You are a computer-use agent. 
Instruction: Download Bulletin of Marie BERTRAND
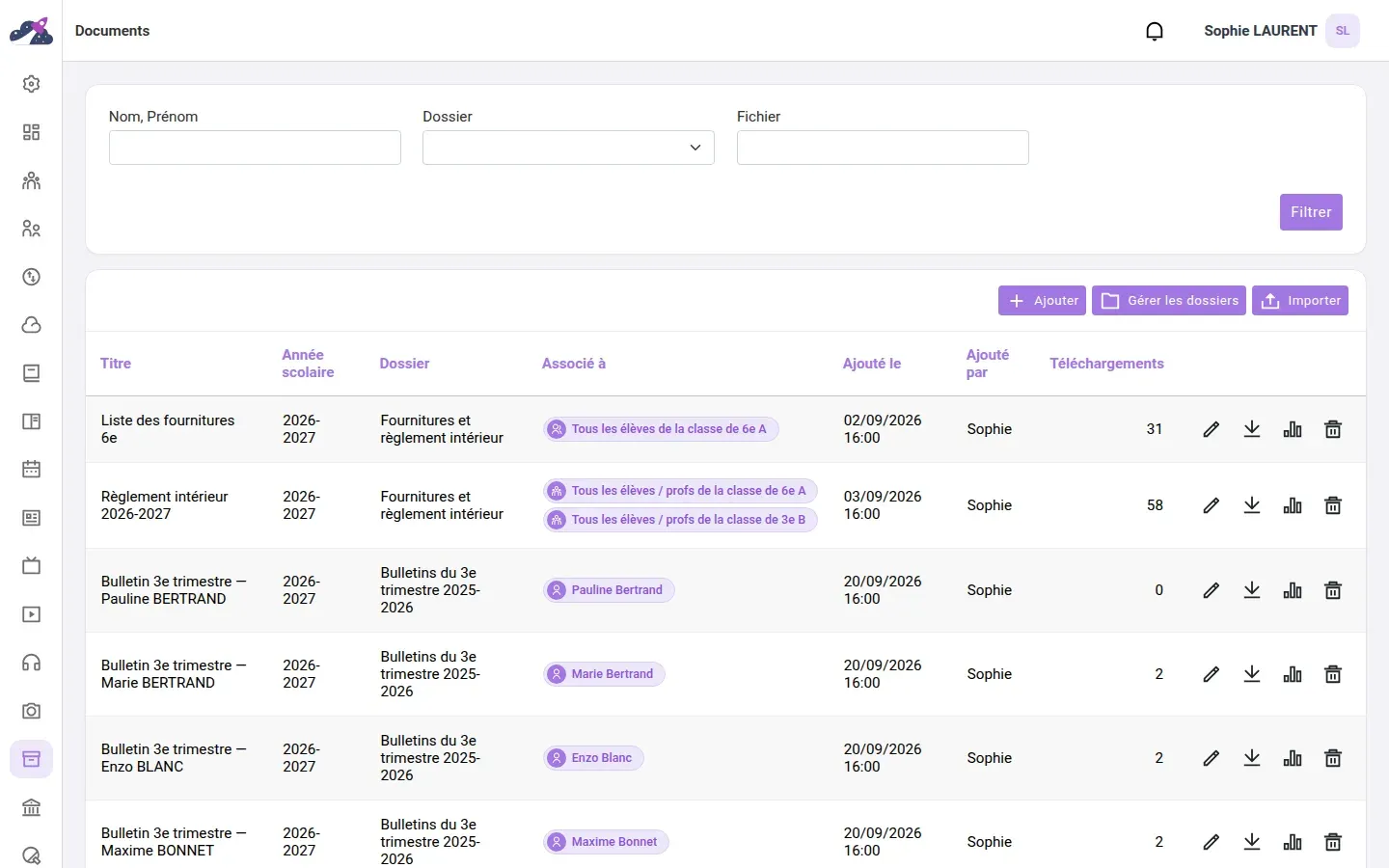click(x=1252, y=674)
